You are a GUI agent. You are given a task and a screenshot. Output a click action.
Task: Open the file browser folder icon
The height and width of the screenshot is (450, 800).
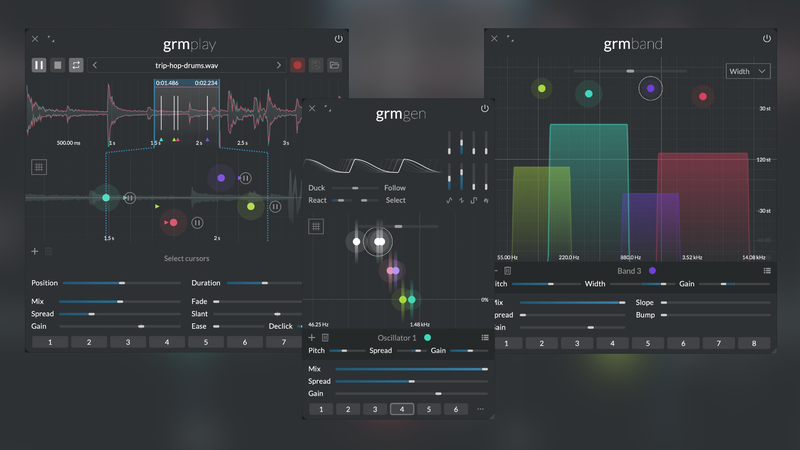coord(334,65)
